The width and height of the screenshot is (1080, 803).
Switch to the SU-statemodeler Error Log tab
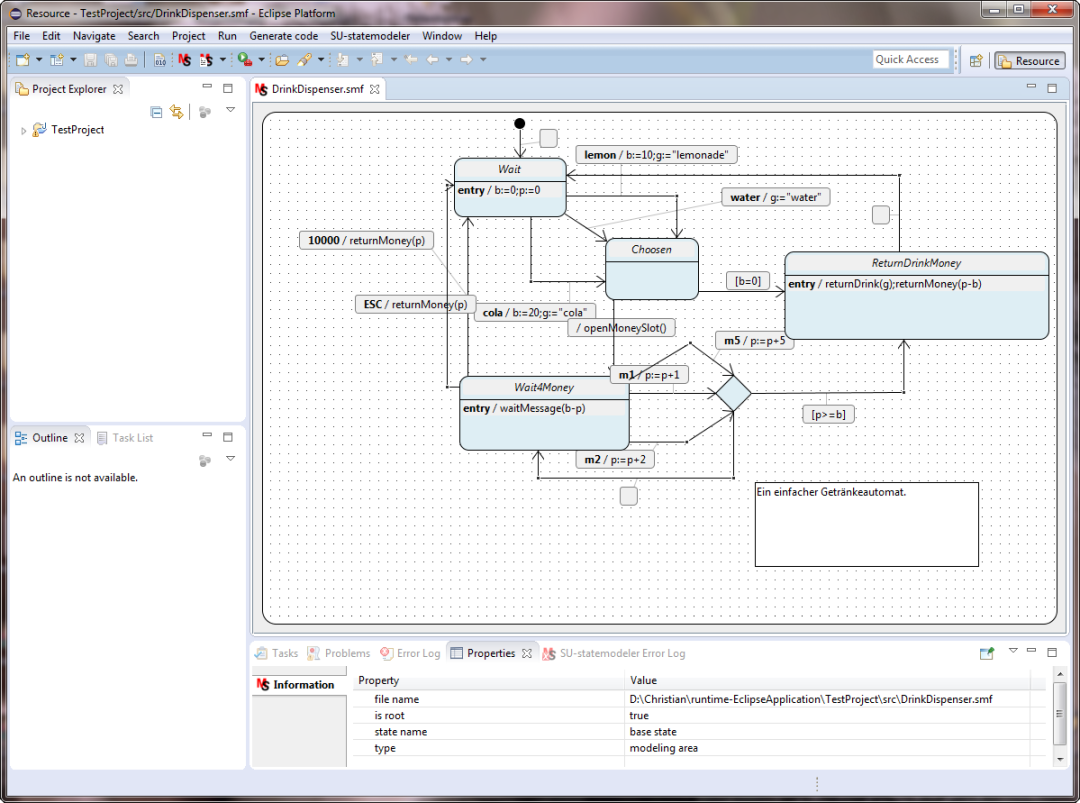click(x=614, y=653)
